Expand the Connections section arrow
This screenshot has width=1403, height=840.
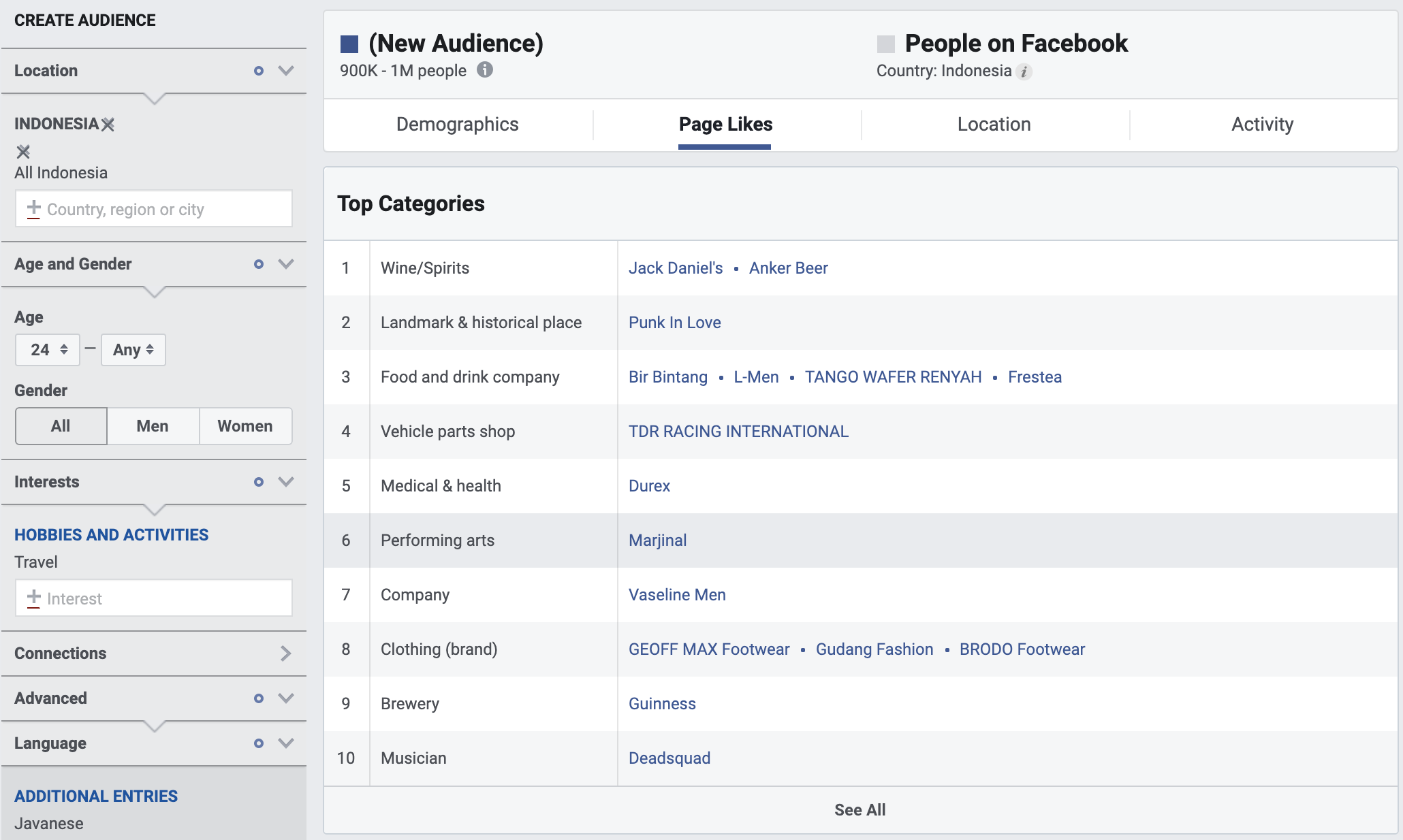286,653
